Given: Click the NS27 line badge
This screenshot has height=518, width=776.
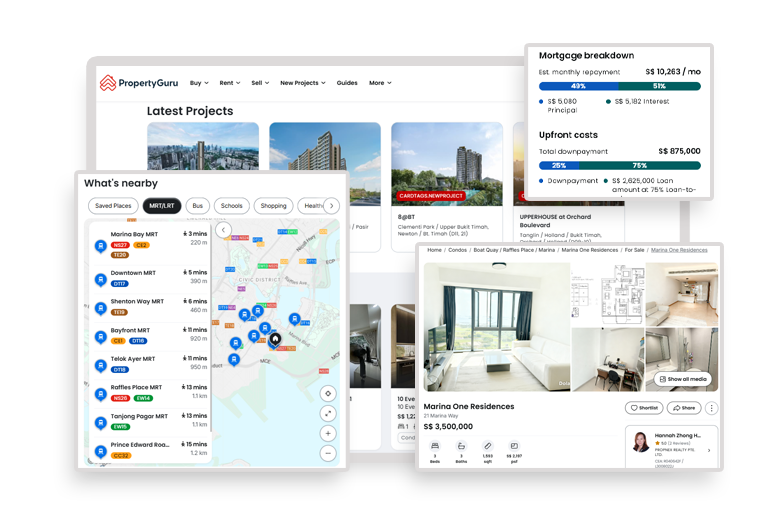Looking at the screenshot, I should coord(120,245).
